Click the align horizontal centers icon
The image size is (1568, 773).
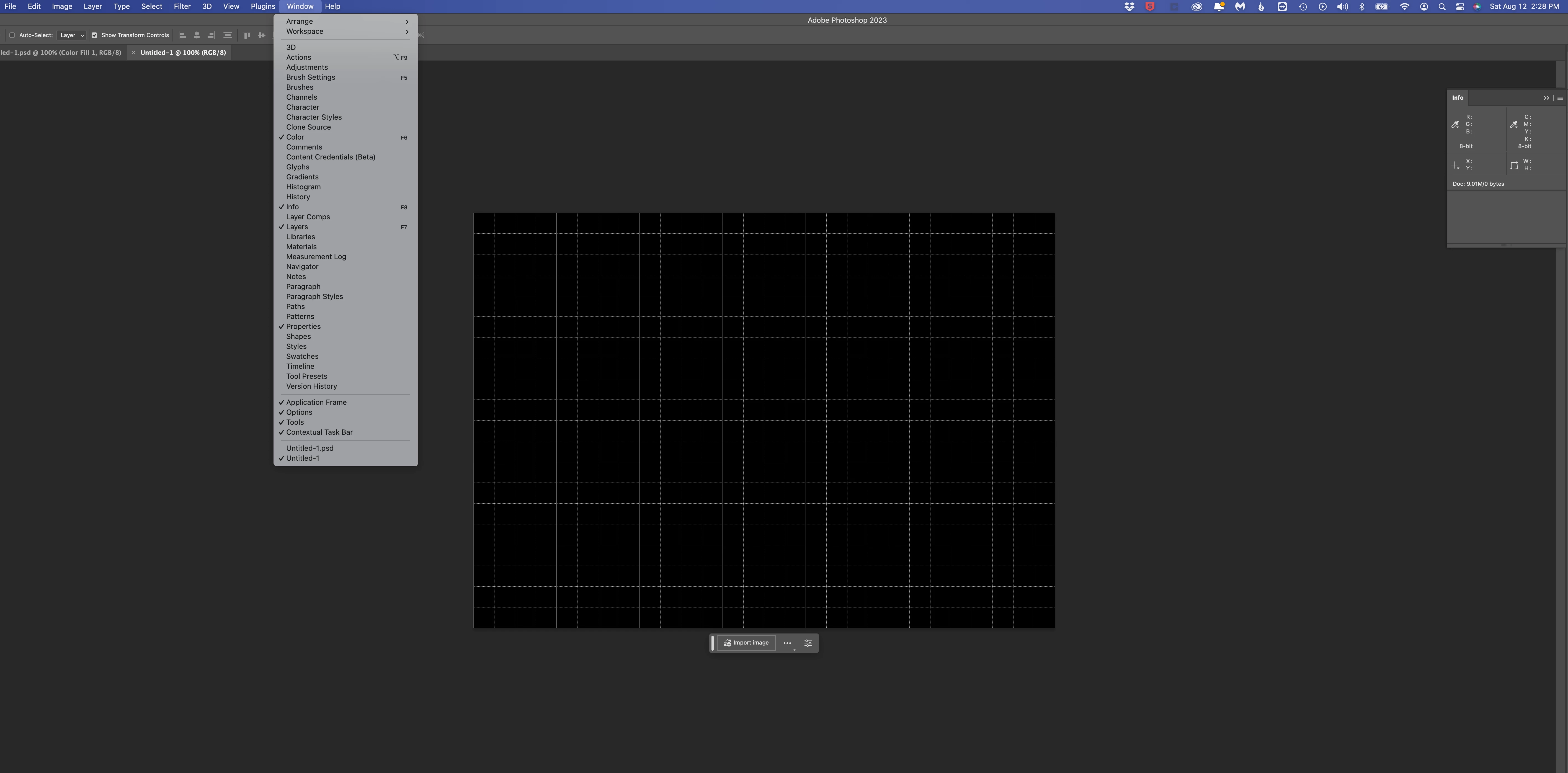point(197,35)
